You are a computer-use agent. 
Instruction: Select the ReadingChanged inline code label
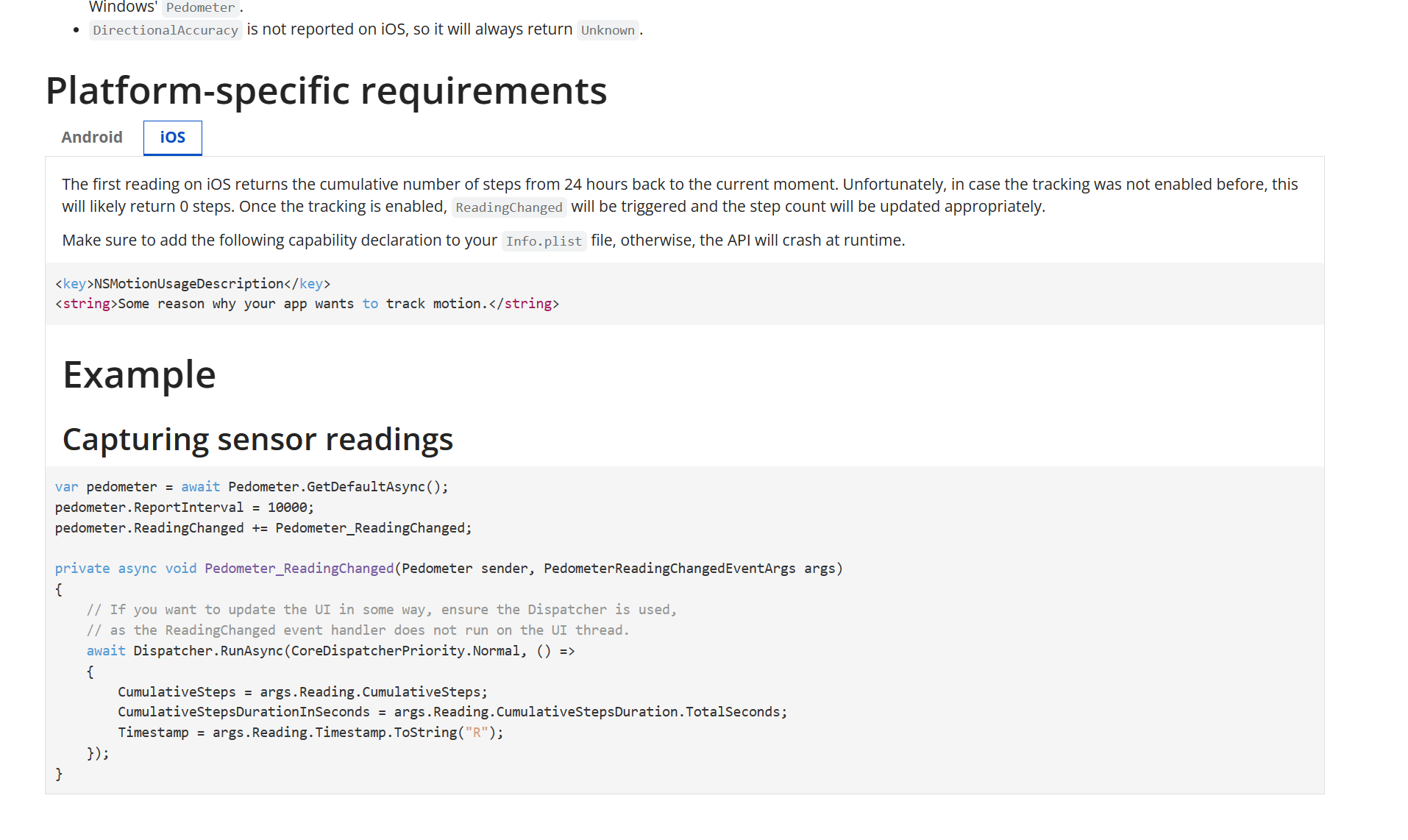508,207
